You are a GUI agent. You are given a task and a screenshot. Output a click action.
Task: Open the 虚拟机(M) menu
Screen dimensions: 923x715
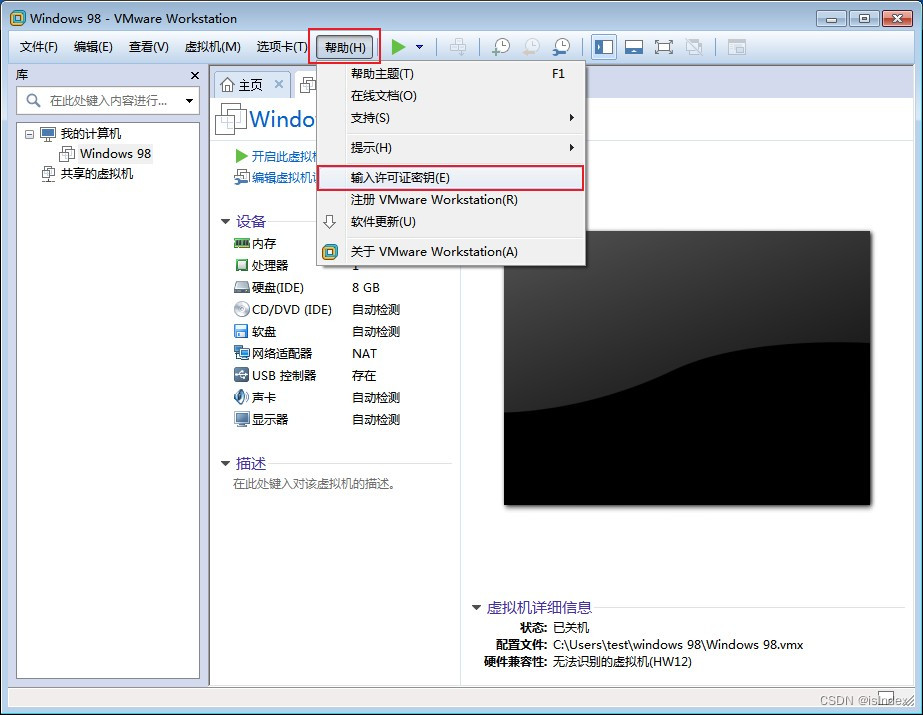pos(213,46)
